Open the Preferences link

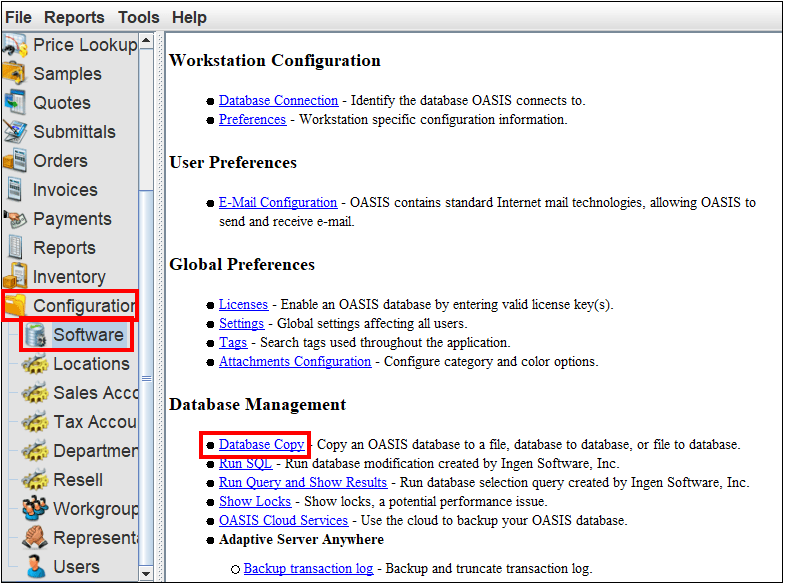pos(252,120)
